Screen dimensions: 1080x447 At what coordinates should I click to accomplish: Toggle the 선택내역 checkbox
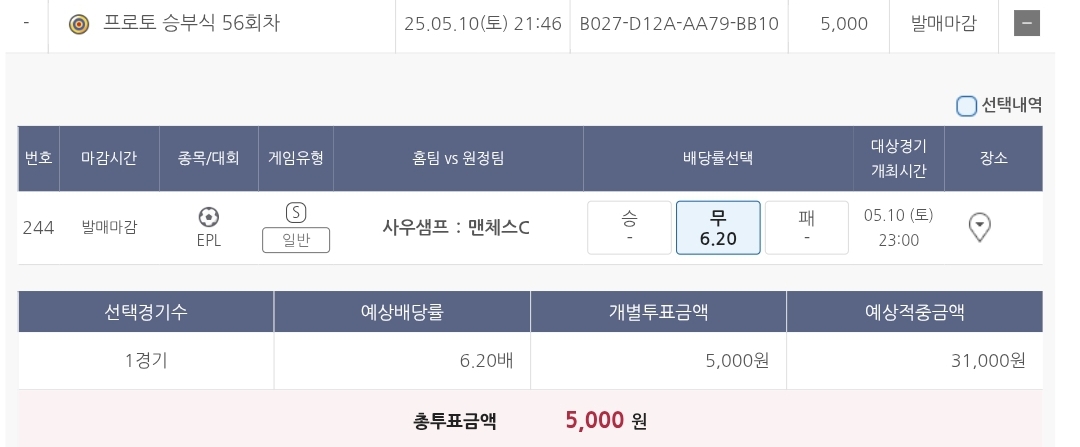click(x=966, y=106)
